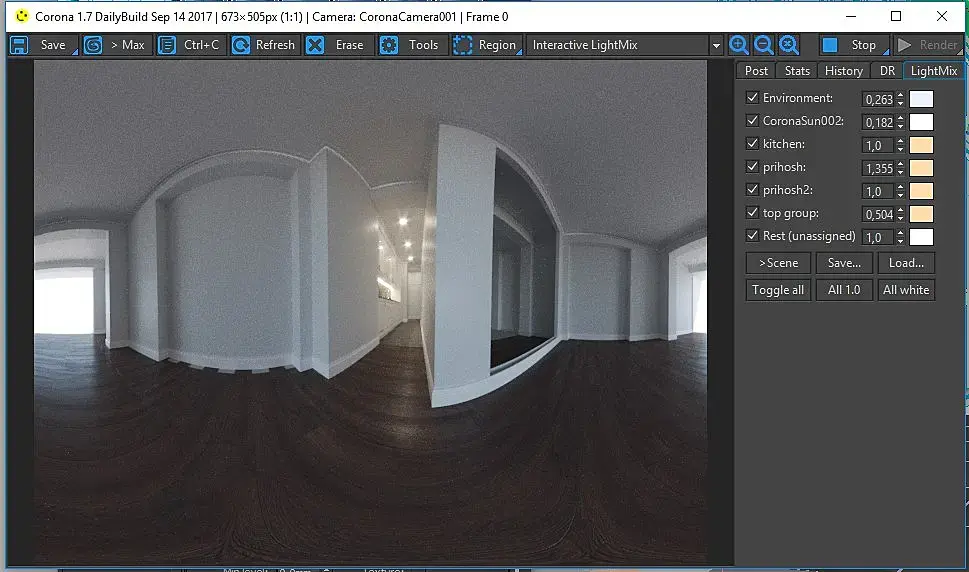Image resolution: width=969 pixels, height=572 pixels.
Task: Decrease CoronaSun002 intensity with down arrow
Action: (x=900, y=126)
